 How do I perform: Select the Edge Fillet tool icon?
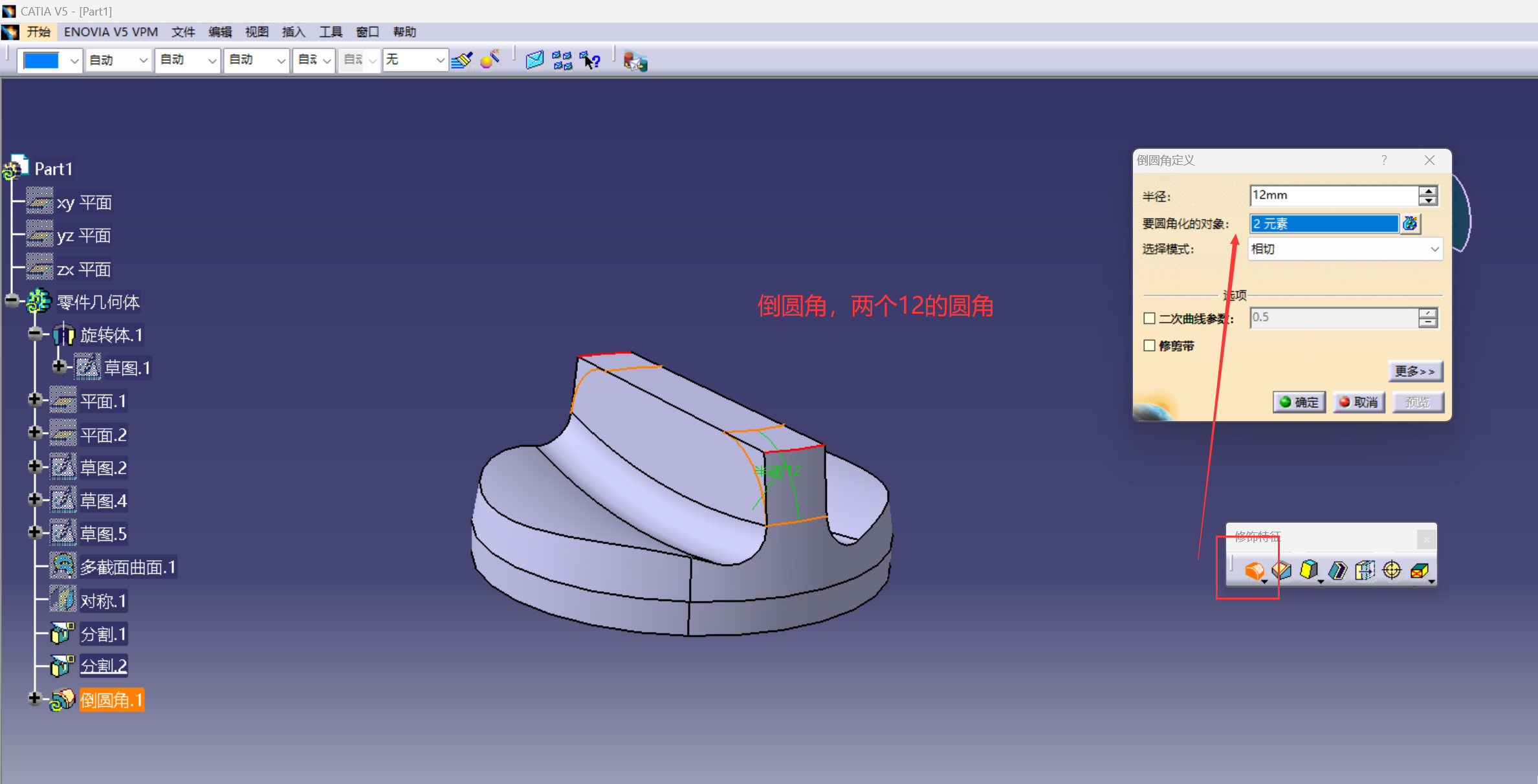1254,571
